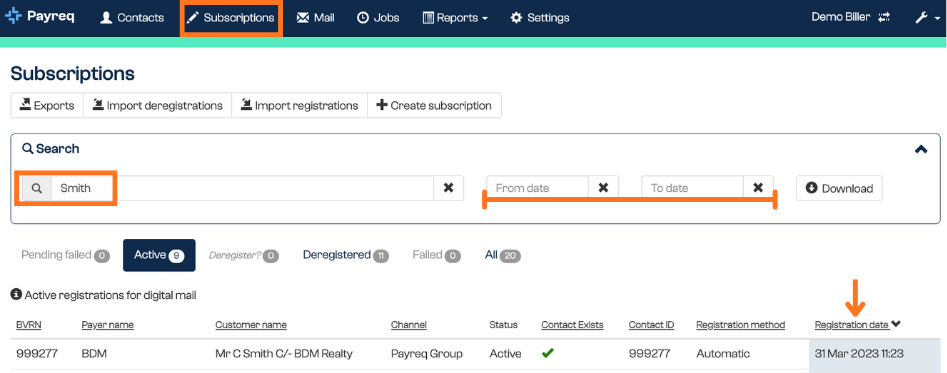Click the From date field
The width and height of the screenshot is (947, 373).
[538, 188]
